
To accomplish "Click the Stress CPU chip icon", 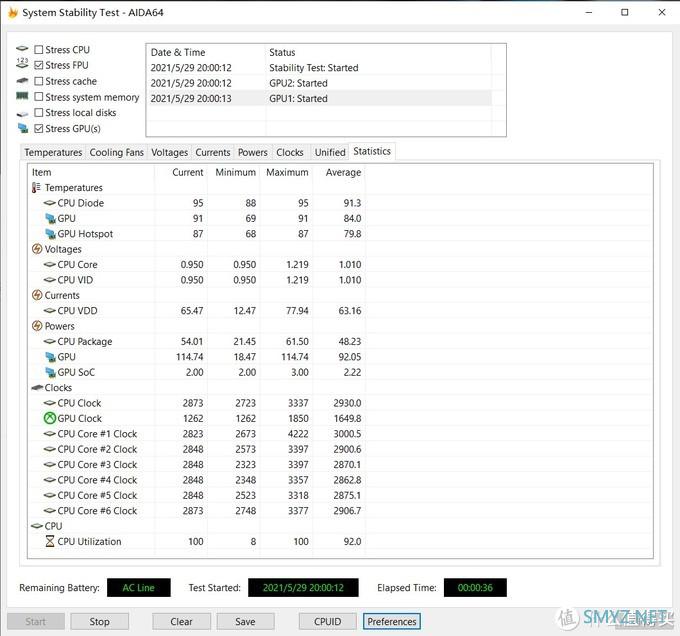I will pyautogui.click(x=22, y=49).
